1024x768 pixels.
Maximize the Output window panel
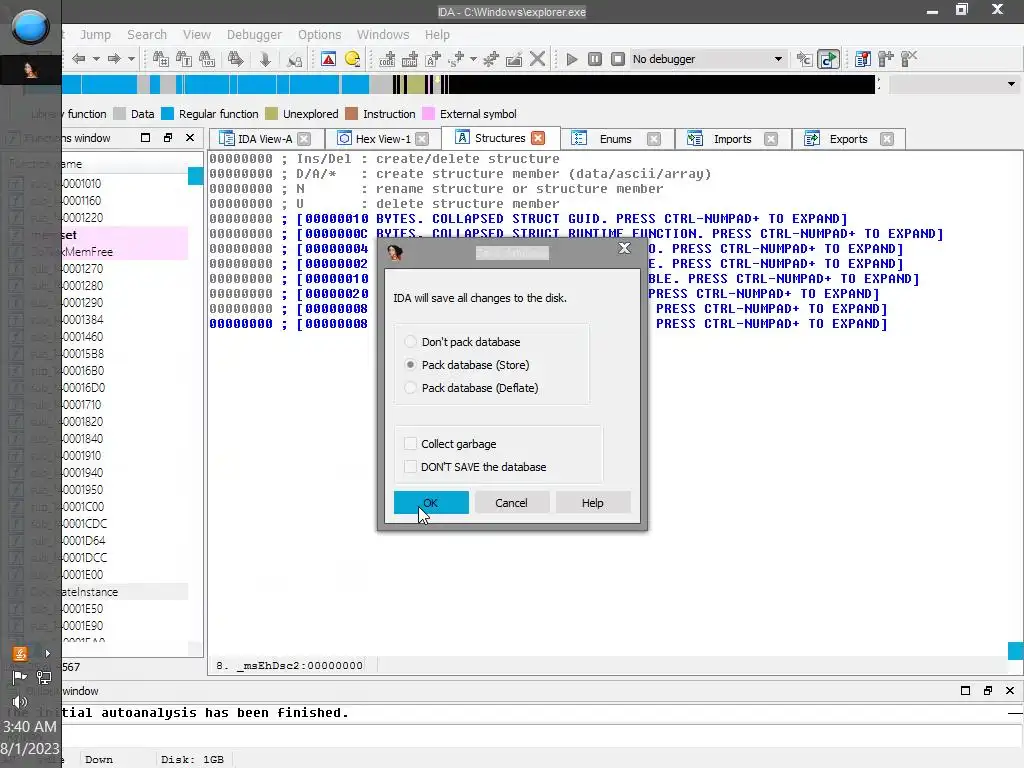965,690
